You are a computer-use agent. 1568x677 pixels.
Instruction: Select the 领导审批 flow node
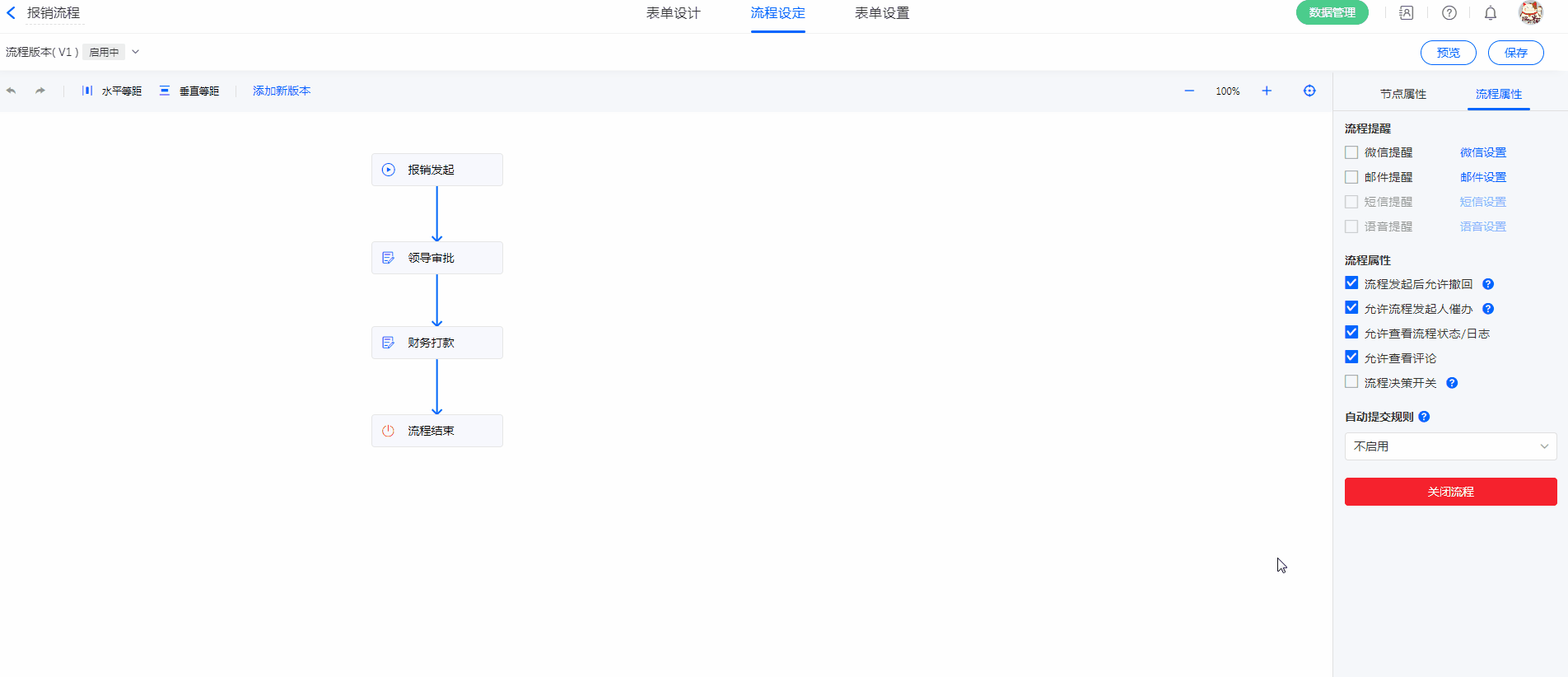[436, 258]
